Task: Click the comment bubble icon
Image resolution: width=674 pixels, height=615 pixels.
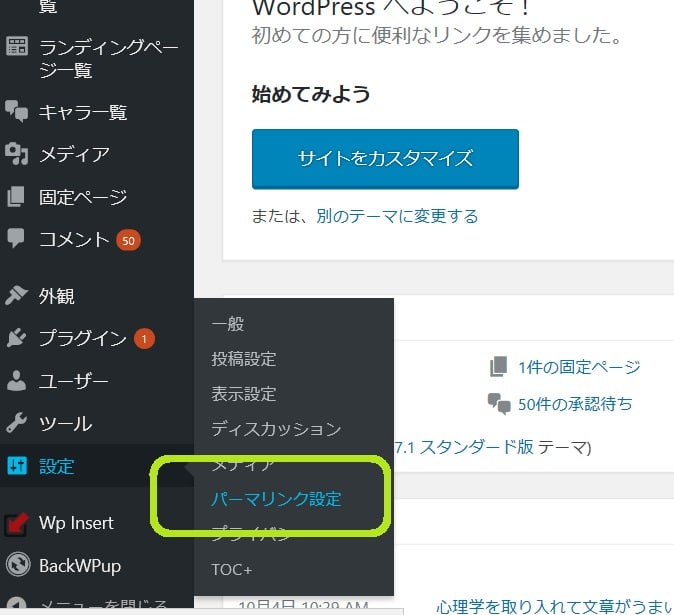Action: pyautogui.click(x=16, y=238)
